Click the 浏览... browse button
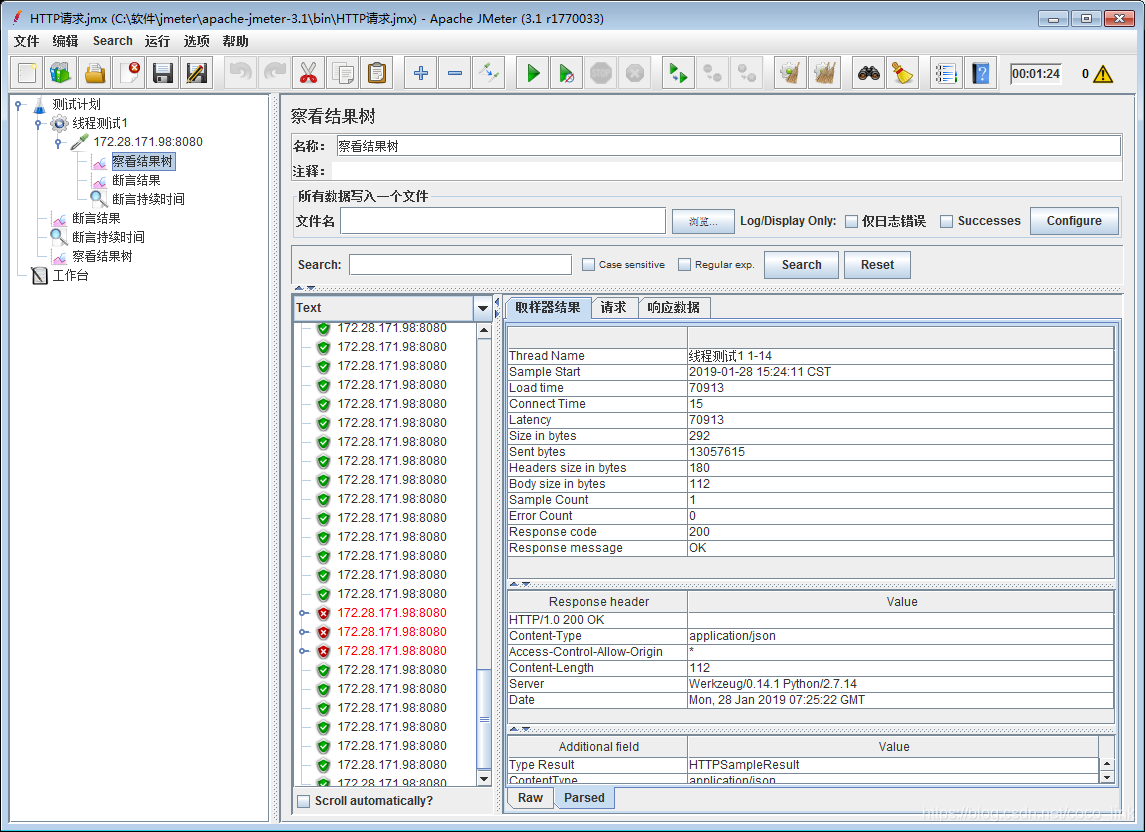The height and width of the screenshot is (832, 1145). tap(702, 221)
